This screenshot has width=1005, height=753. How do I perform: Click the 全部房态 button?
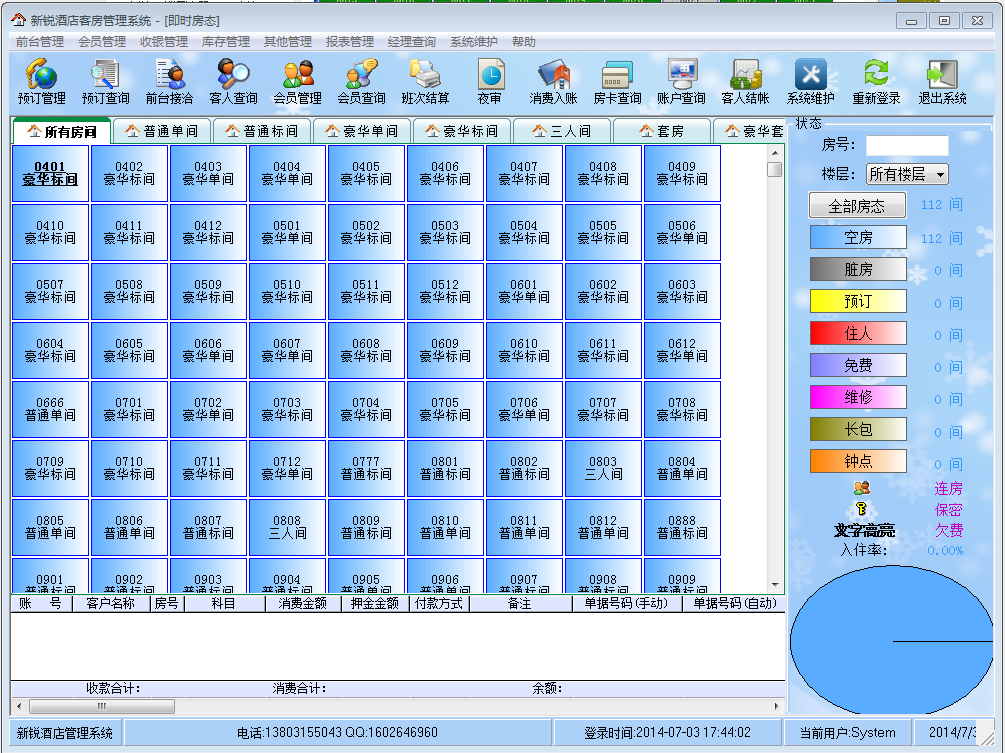pos(858,206)
